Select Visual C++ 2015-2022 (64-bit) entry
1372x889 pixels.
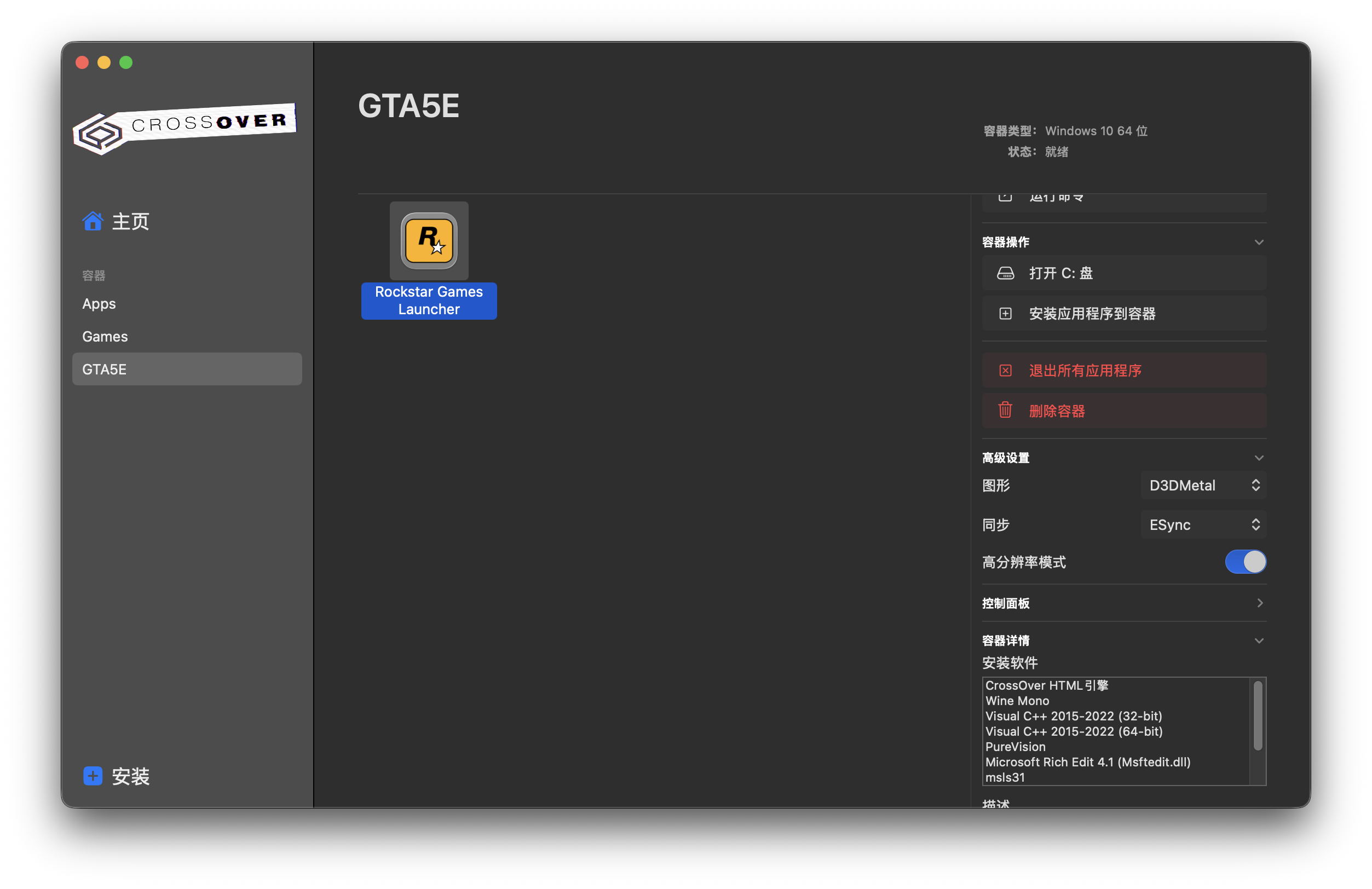[x=1074, y=731]
